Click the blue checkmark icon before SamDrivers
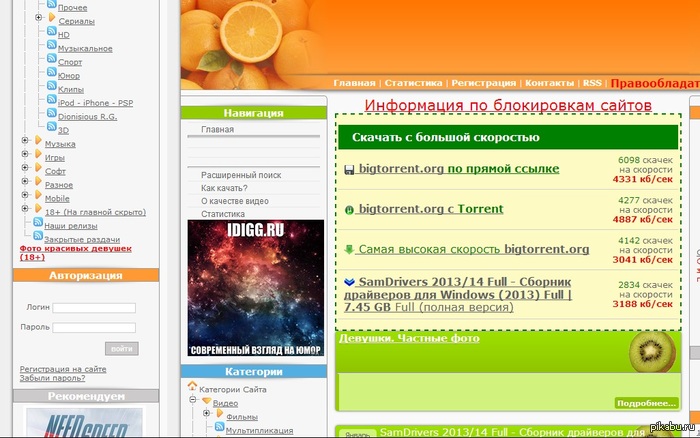Viewport: 700px width, 438px height. coord(349,283)
